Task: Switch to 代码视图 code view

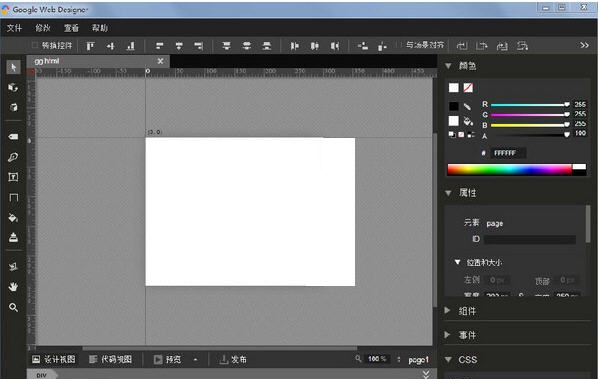Action: pyautogui.click(x=110, y=359)
